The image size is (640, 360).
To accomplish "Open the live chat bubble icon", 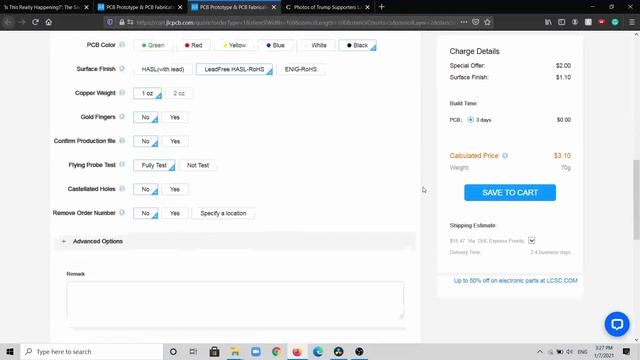I will pos(617,324).
